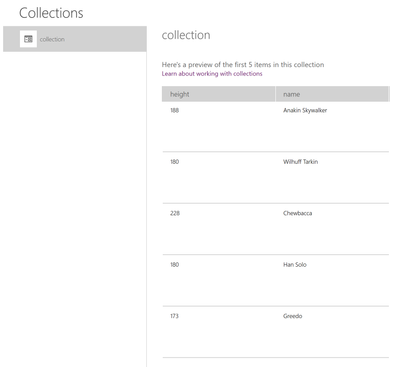Click the height column header

[x=218, y=94]
